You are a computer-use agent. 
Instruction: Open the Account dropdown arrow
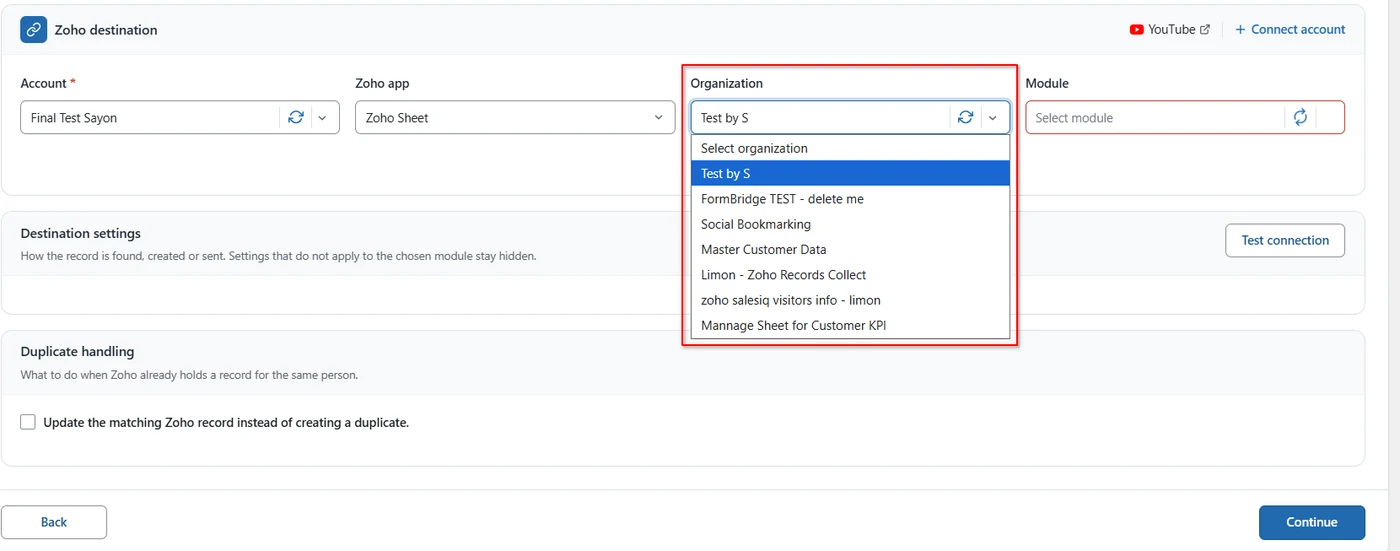[x=322, y=117]
